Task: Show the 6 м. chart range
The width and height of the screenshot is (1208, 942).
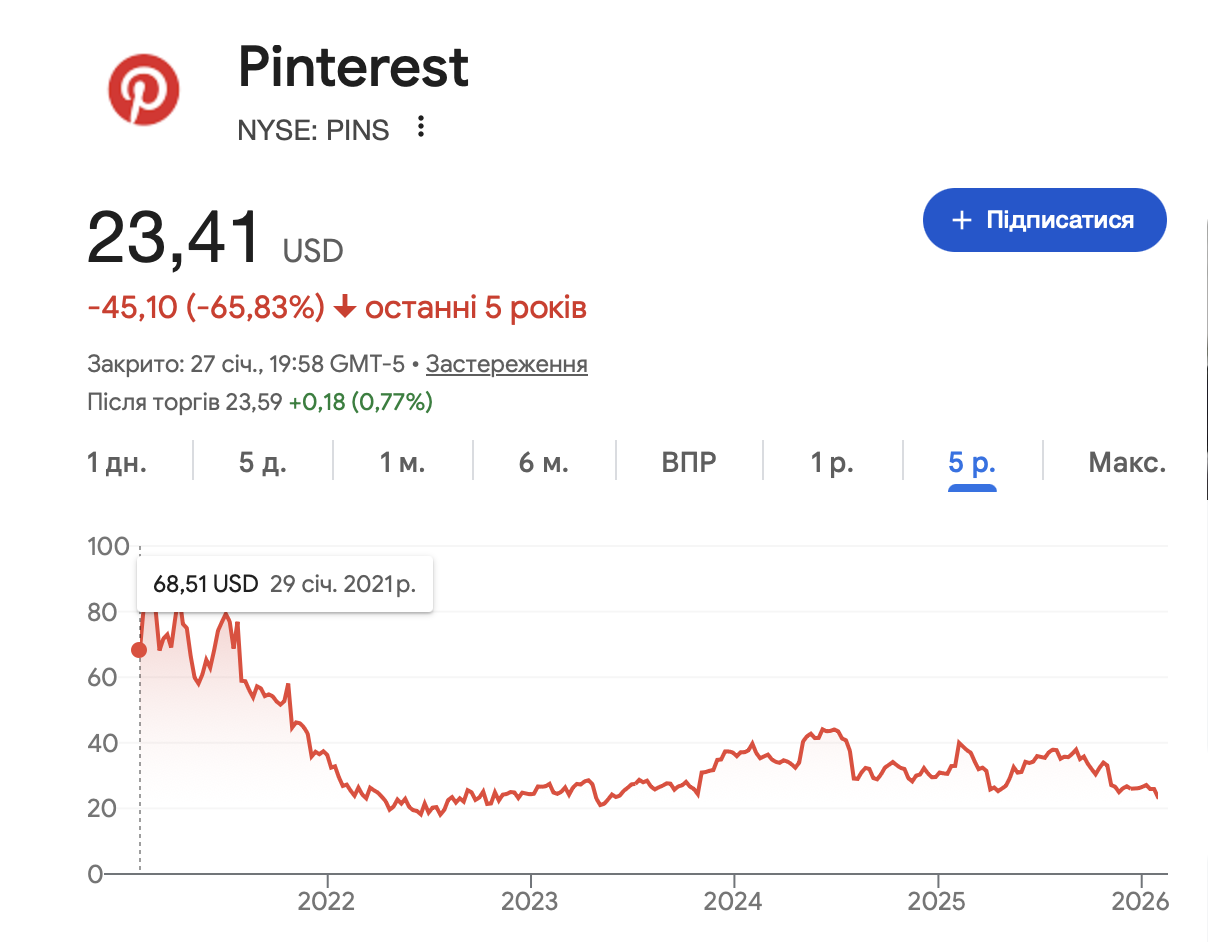Action: (x=544, y=463)
